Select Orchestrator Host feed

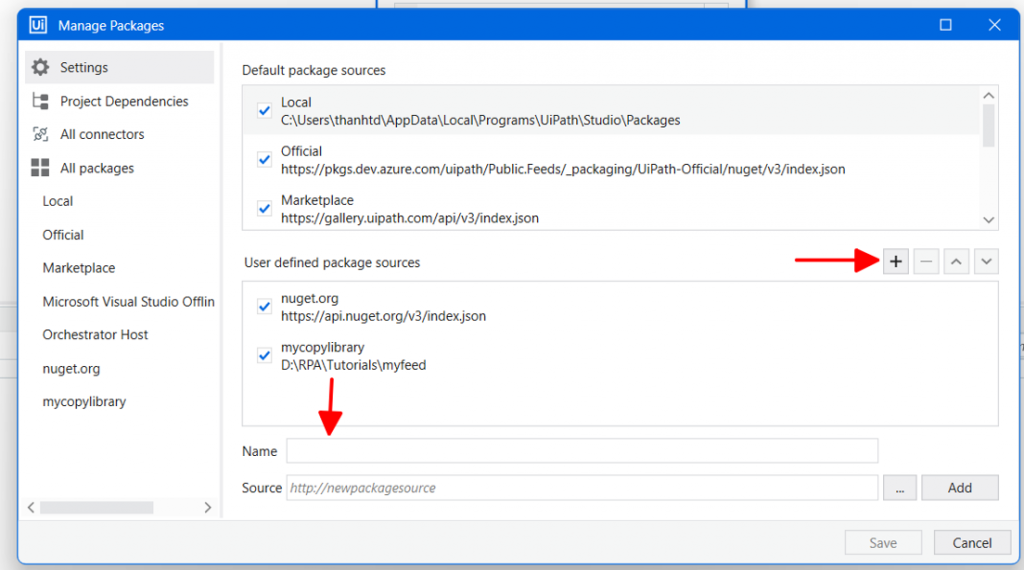pyautogui.click(x=95, y=334)
